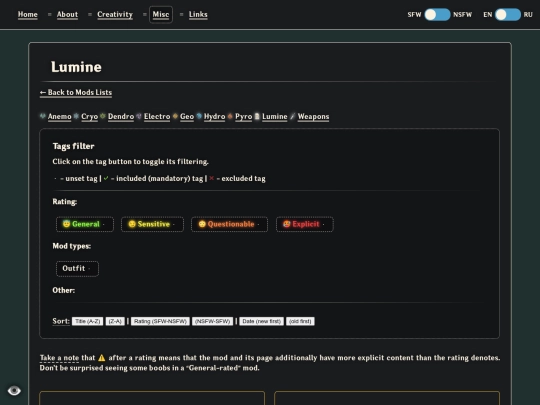Click the Hydro element icon
This screenshot has width=540, height=405.
pyautogui.click(x=199, y=116)
